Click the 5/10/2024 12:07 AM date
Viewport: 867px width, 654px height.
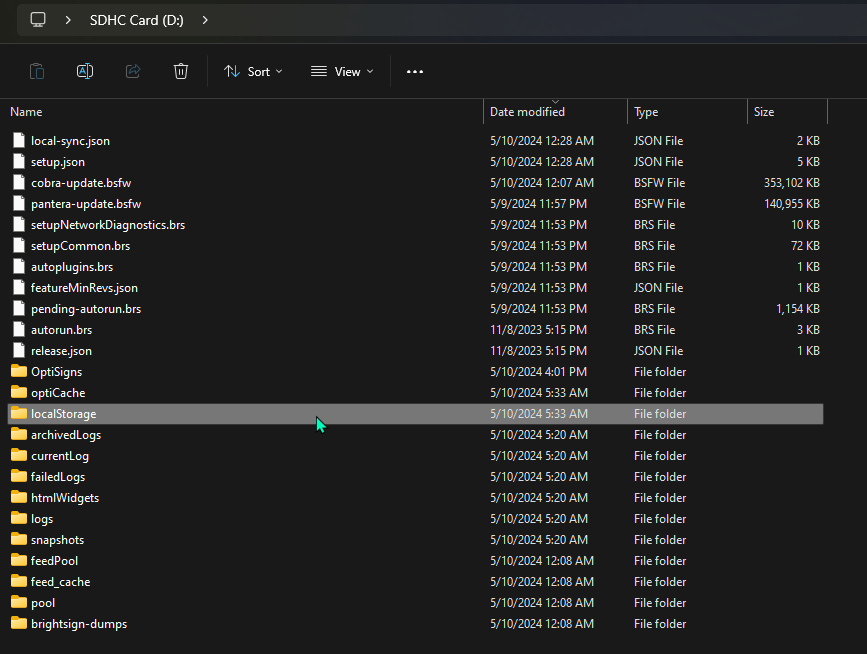click(x=542, y=183)
